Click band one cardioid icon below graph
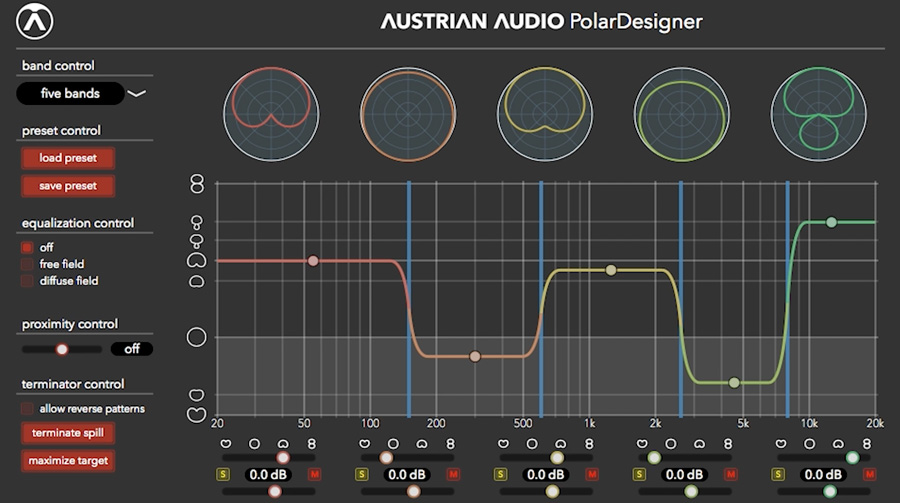Screen dimensions: 900x503 (283, 444)
